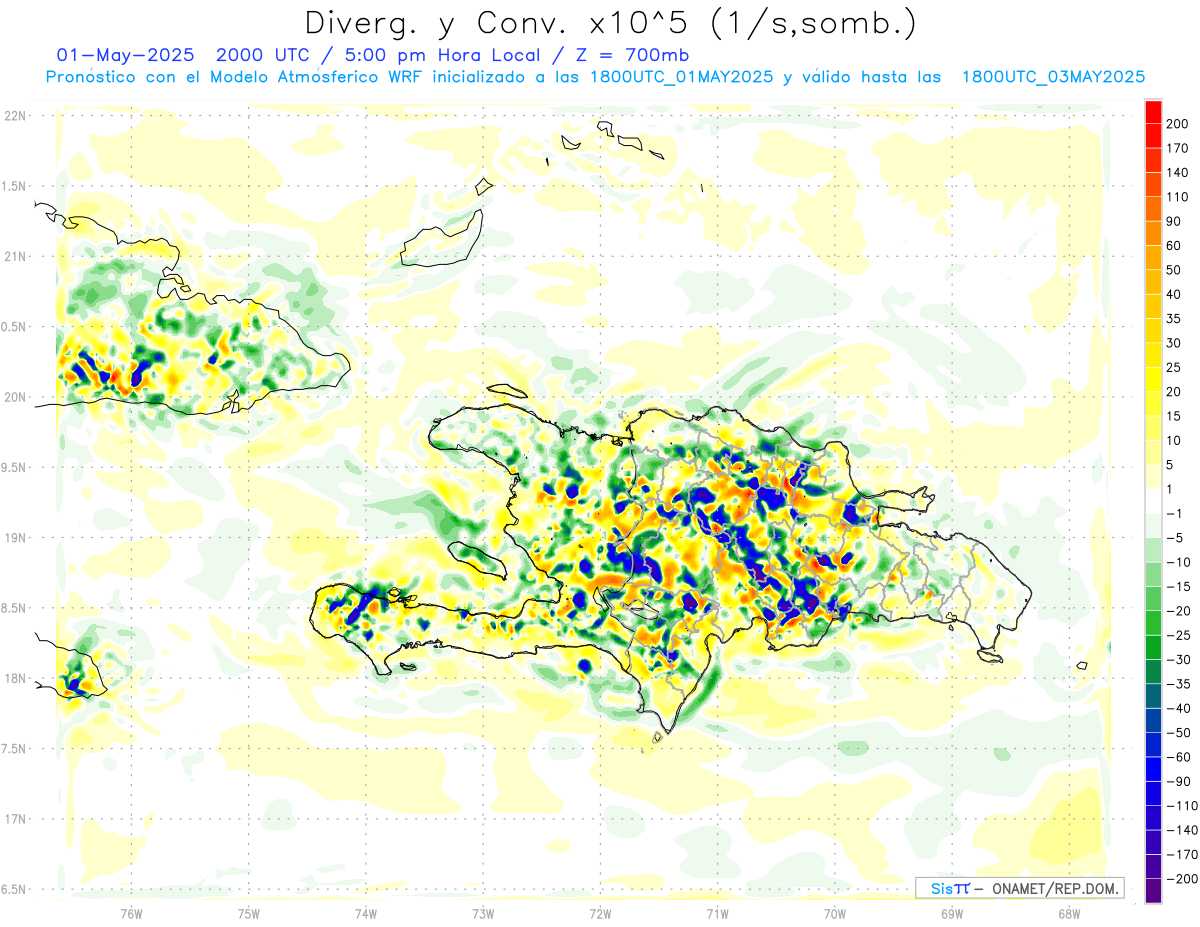This screenshot has height=927, width=1200.
Task: Click the -60 colorbar label
Action: (x=1181, y=757)
